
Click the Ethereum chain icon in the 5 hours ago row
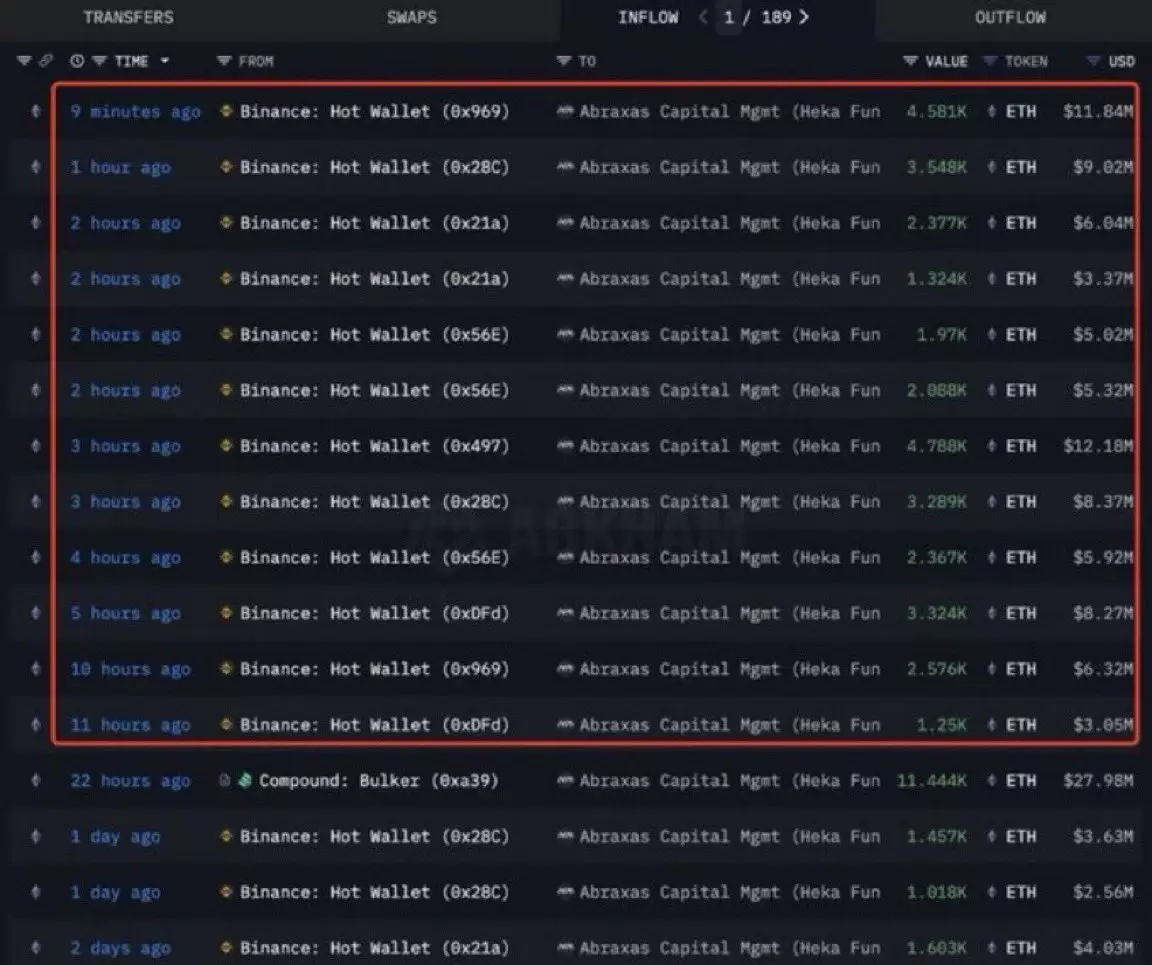tap(35, 613)
